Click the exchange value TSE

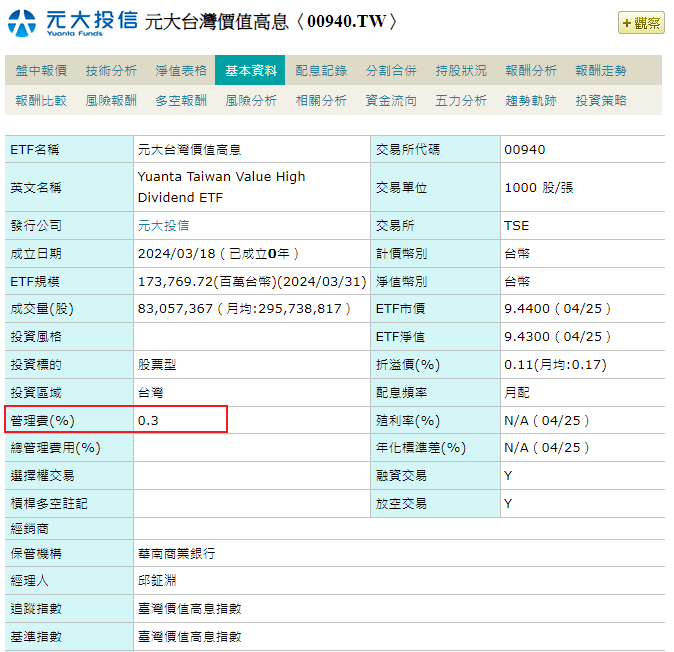coord(516,226)
